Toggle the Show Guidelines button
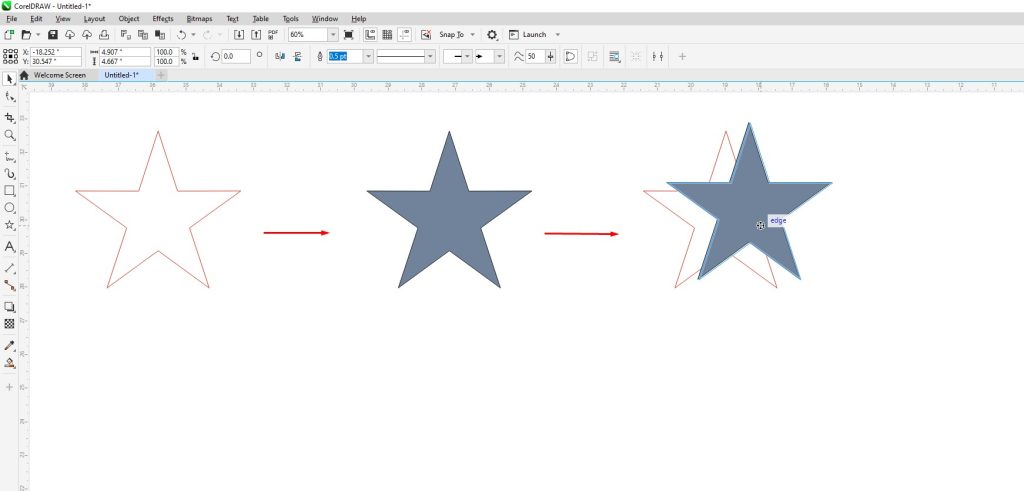The width and height of the screenshot is (1024, 491). tap(404, 35)
